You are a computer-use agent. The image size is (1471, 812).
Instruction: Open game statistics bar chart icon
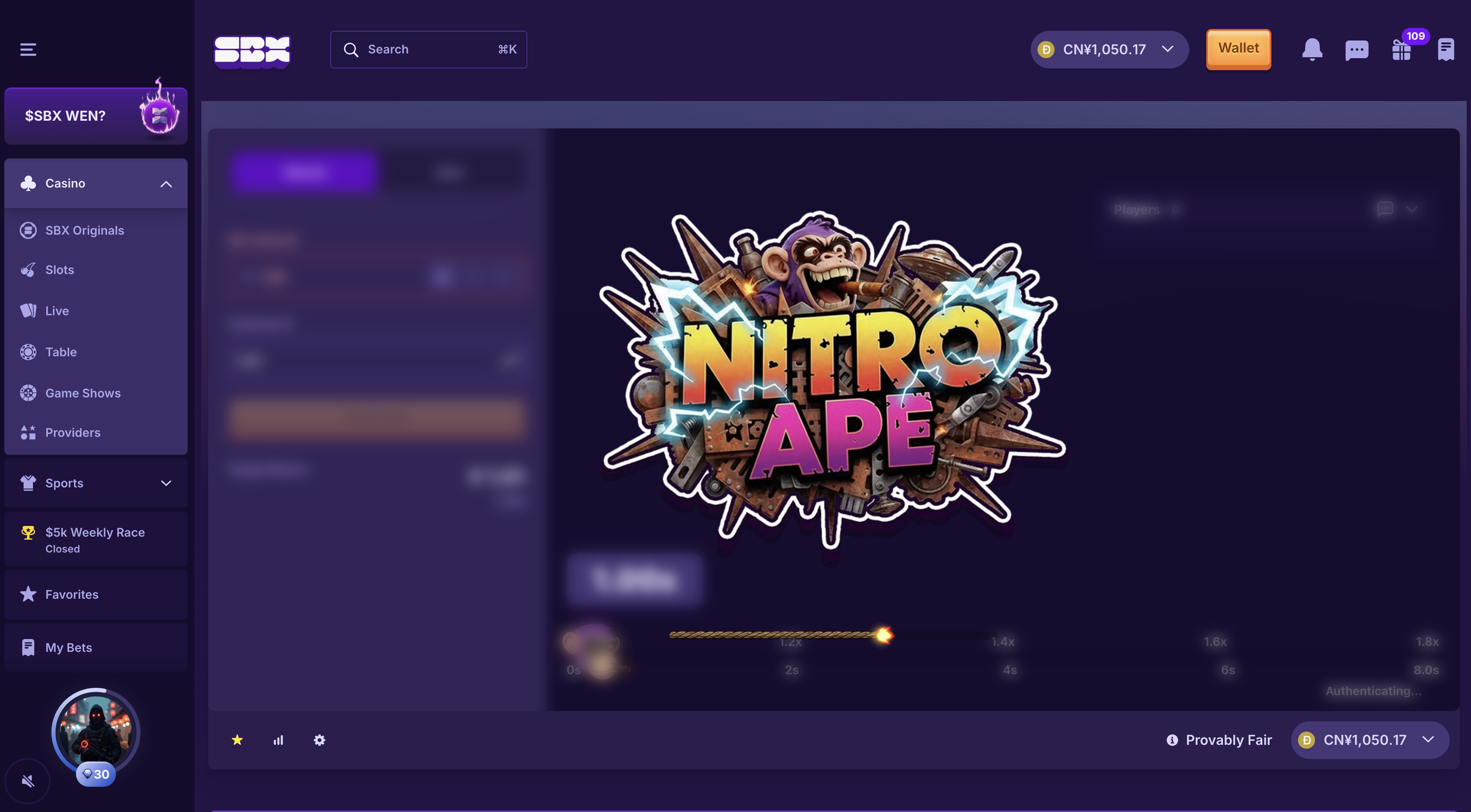[x=278, y=740]
